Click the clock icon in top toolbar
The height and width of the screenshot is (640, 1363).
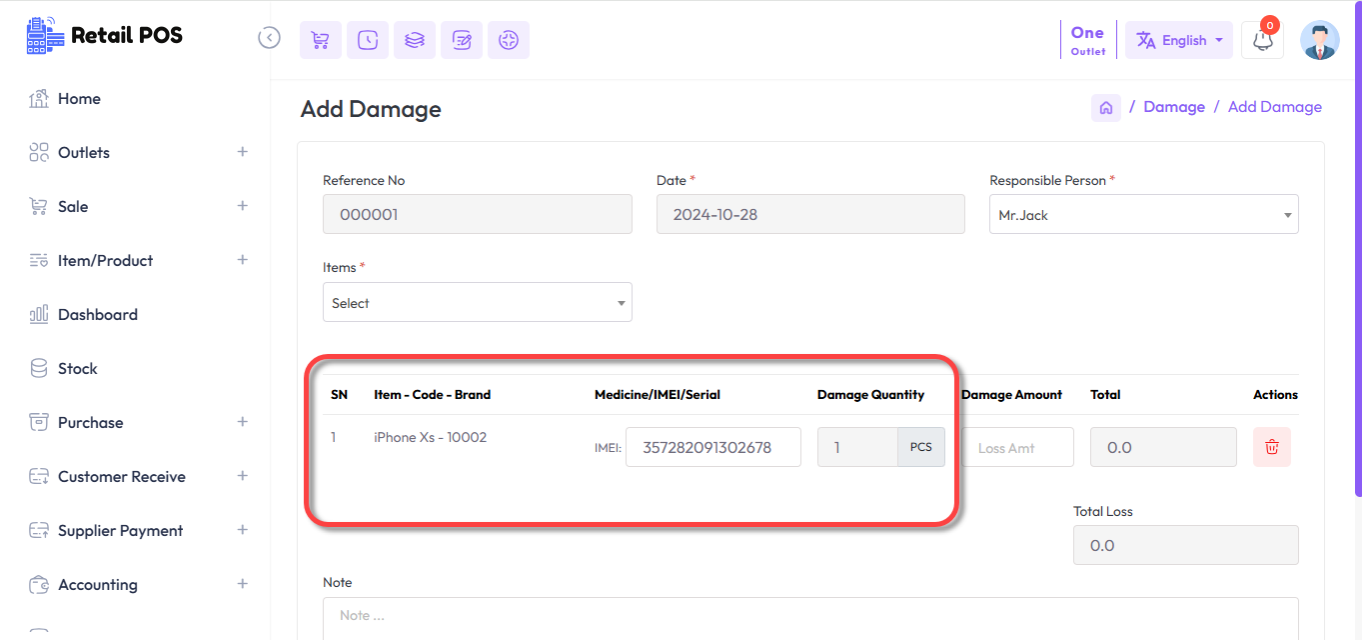tap(367, 40)
